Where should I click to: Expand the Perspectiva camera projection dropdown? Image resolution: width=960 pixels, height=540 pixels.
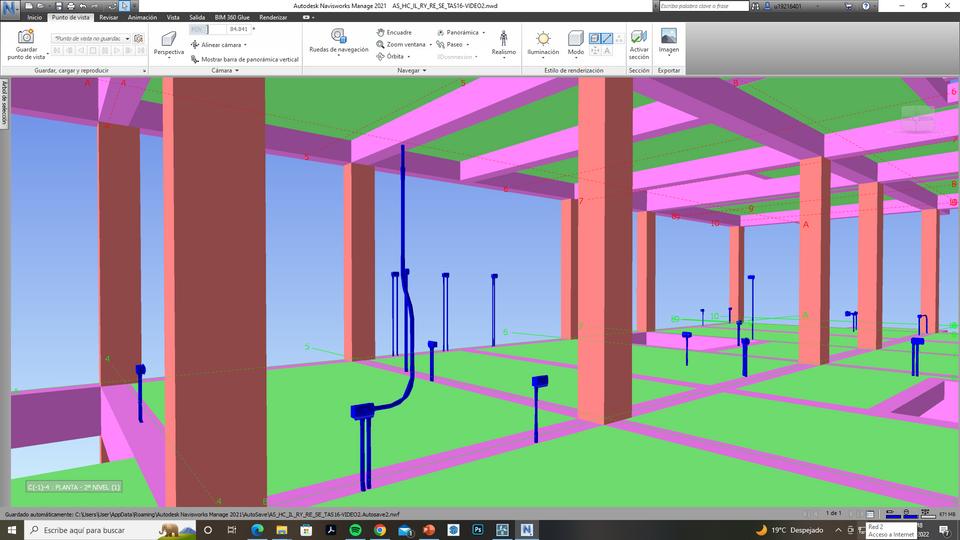169,58
